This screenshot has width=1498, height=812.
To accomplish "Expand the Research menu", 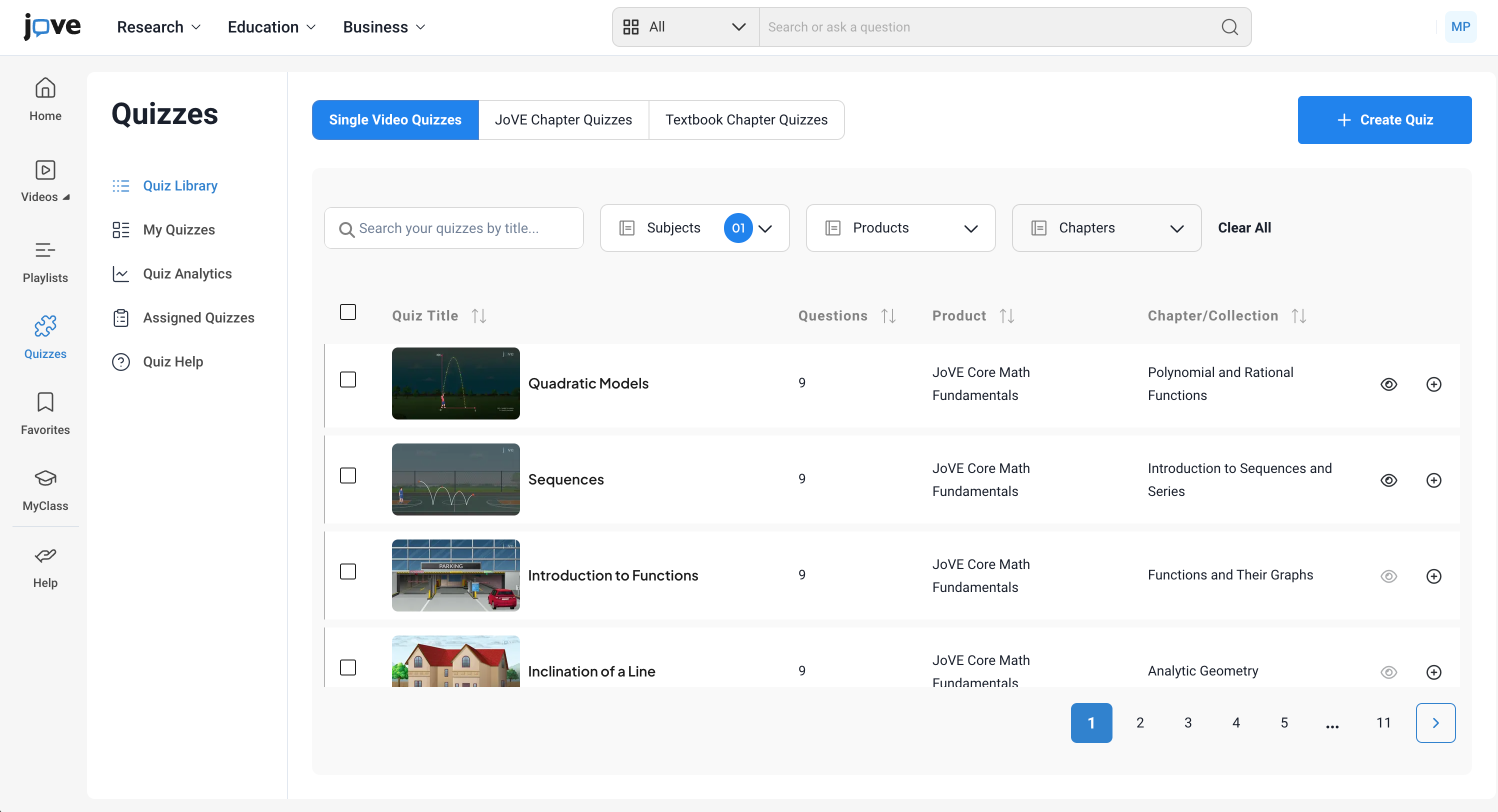I will (158, 27).
